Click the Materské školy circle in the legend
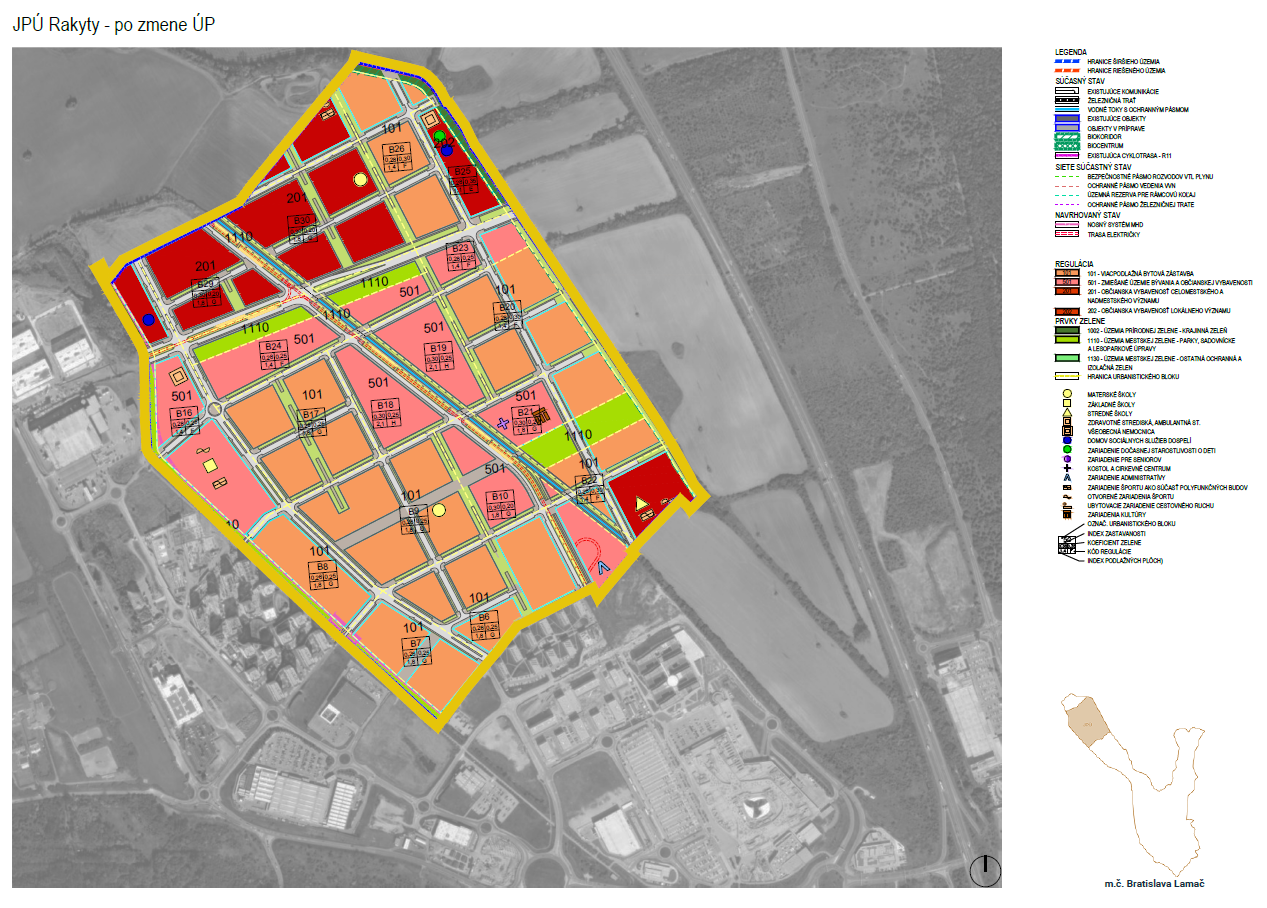Screen dimensions: 1267x908 click(x=1067, y=395)
